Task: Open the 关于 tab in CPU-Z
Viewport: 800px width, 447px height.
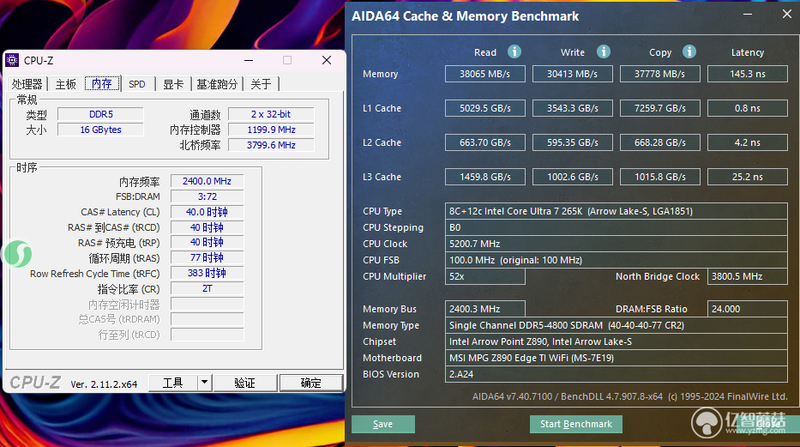Action: click(x=261, y=84)
